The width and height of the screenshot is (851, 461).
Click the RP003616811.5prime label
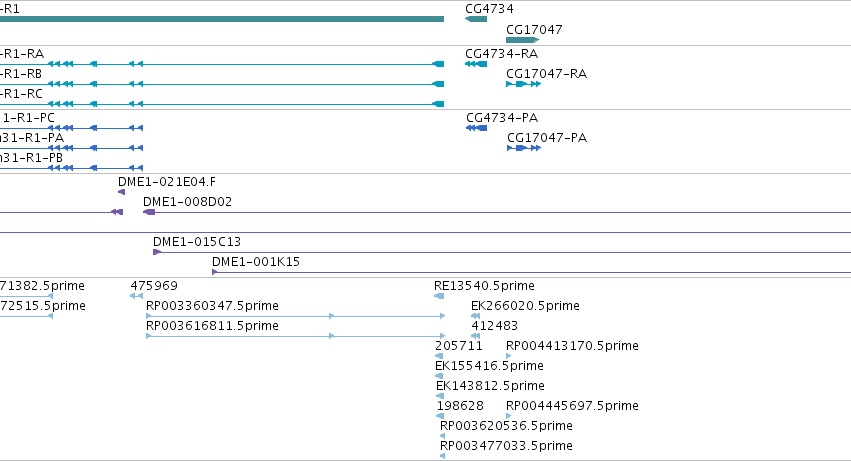click(x=212, y=326)
